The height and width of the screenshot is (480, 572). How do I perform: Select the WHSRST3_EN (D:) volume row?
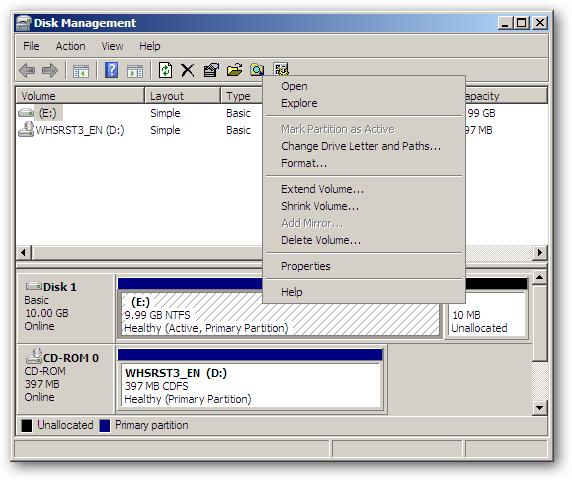(x=80, y=130)
